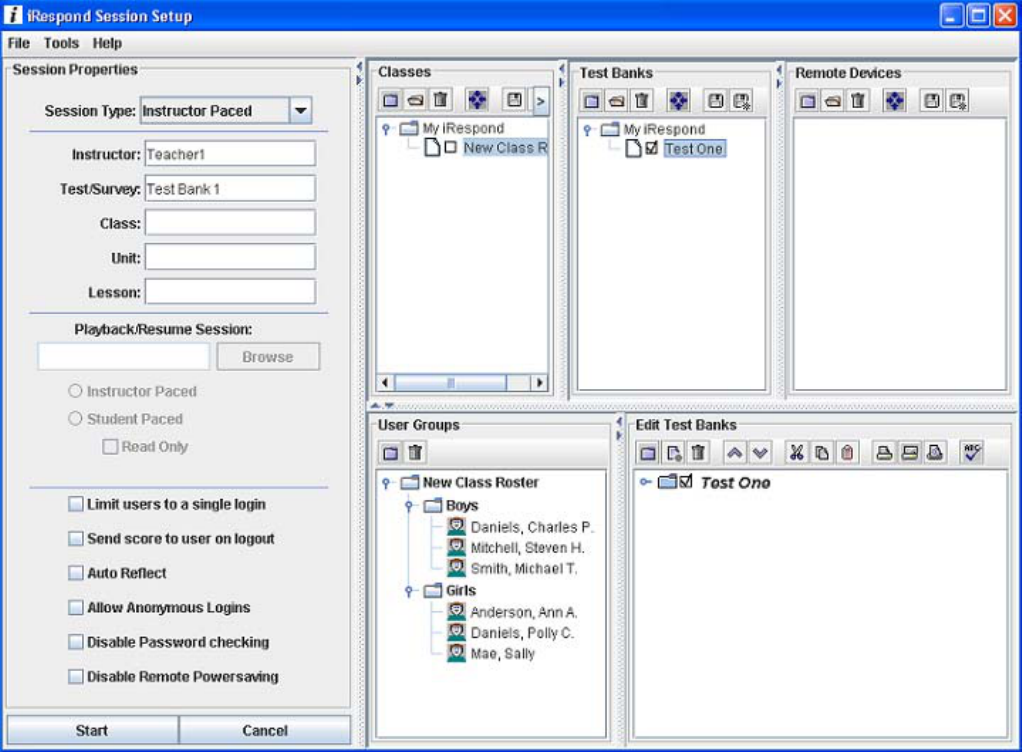The image size is (1022, 752).
Task: Open the Tools menu
Action: pyautogui.click(x=61, y=43)
